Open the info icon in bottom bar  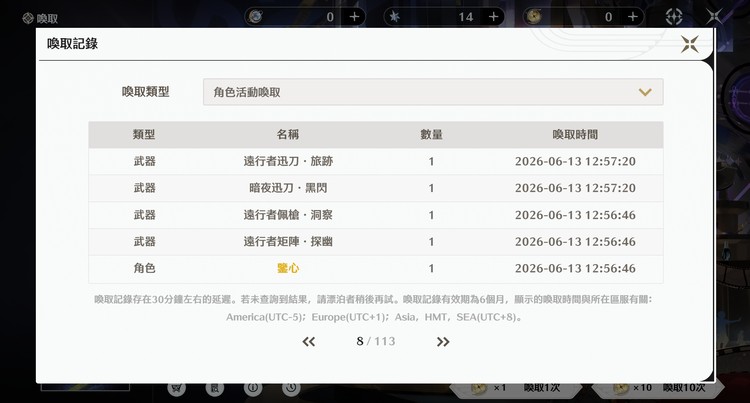tap(253, 388)
